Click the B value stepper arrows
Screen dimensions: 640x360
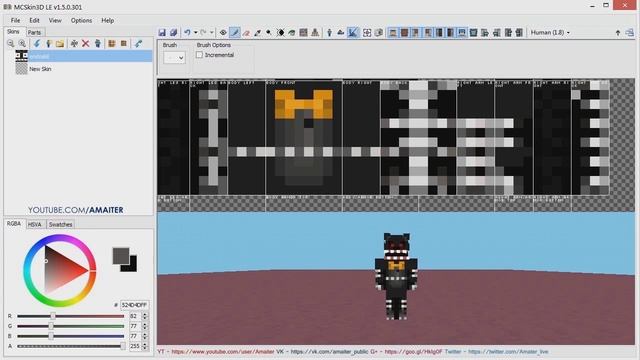(144, 336)
